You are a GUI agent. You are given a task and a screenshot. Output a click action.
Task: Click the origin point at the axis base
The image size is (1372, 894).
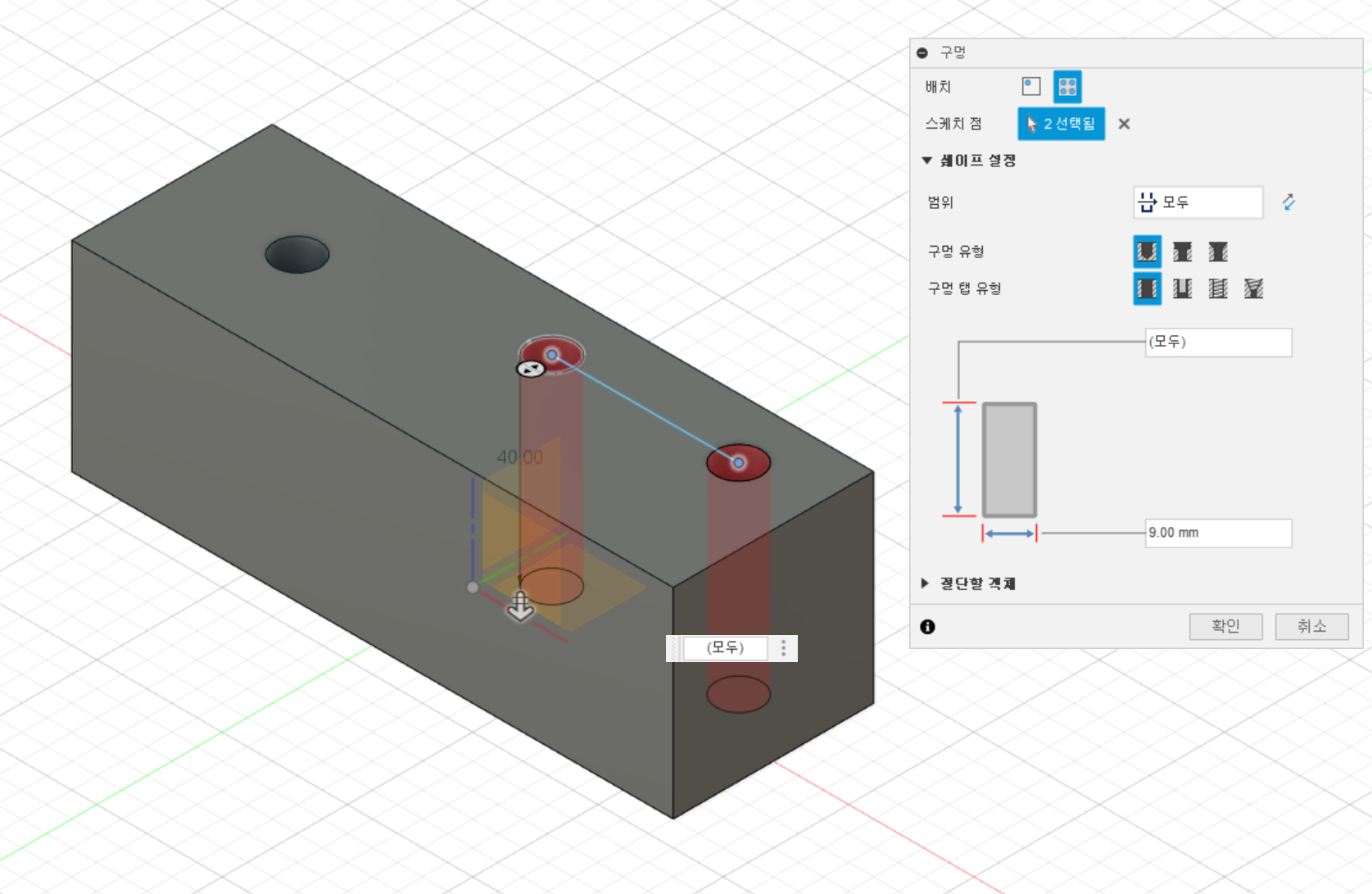(473, 587)
